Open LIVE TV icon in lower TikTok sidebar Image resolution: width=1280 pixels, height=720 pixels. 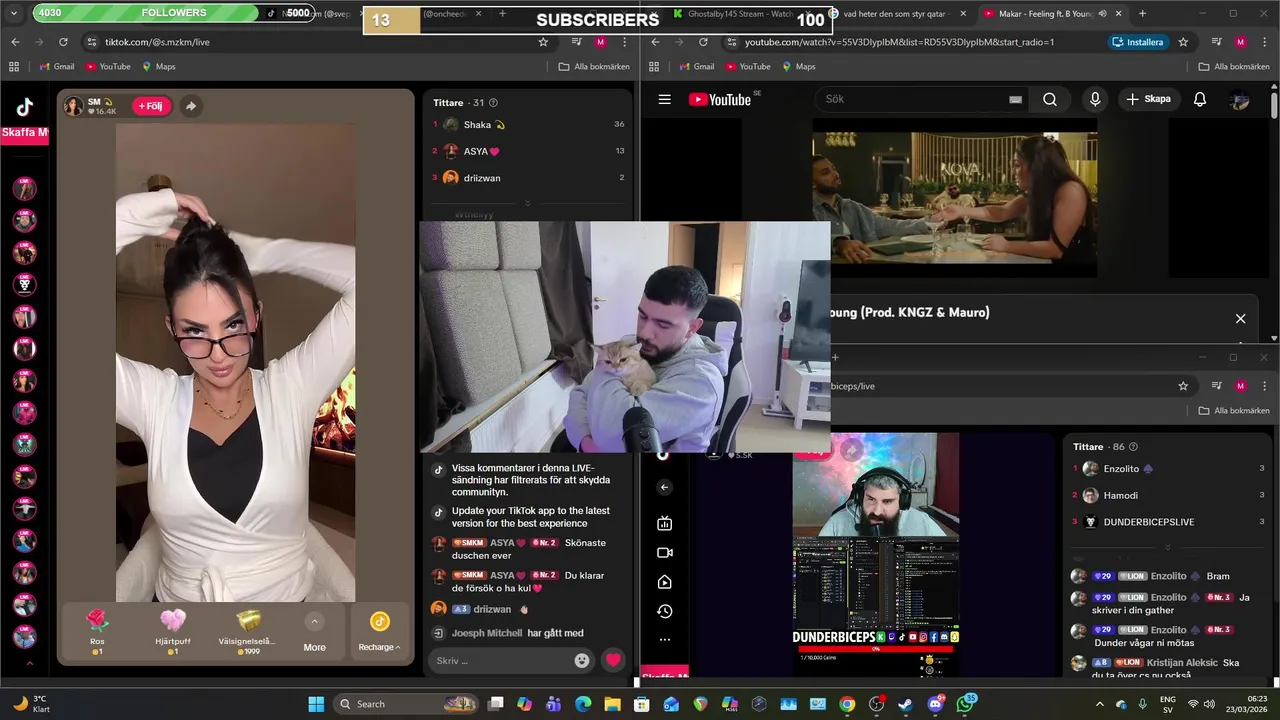(x=665, y=523)
